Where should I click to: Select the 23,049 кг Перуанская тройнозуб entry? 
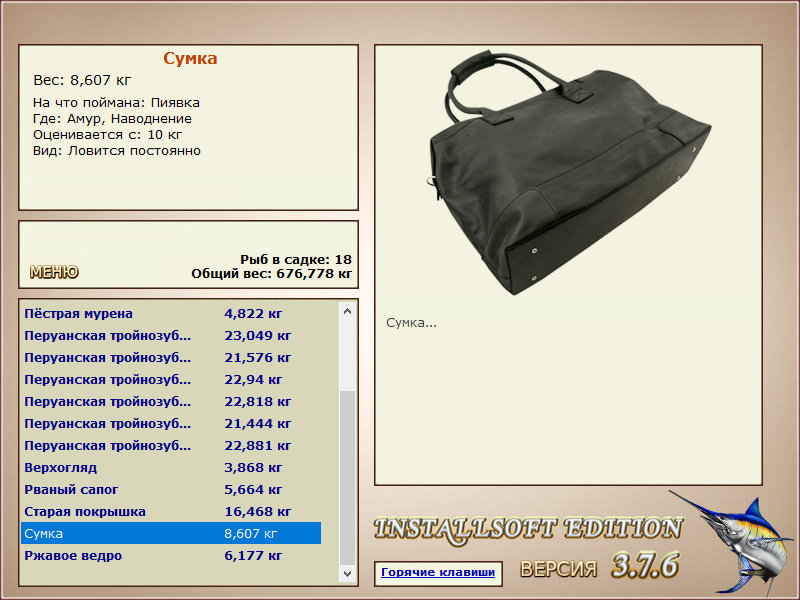(171, 336)
